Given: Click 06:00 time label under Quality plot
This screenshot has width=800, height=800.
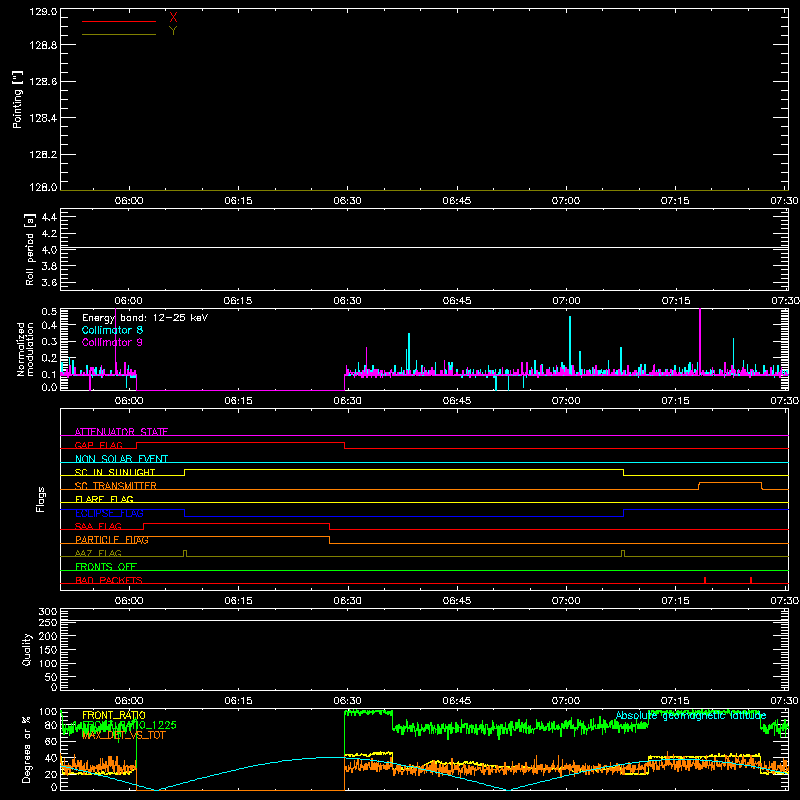Looking at the screenshot, I should click(129, 701).
